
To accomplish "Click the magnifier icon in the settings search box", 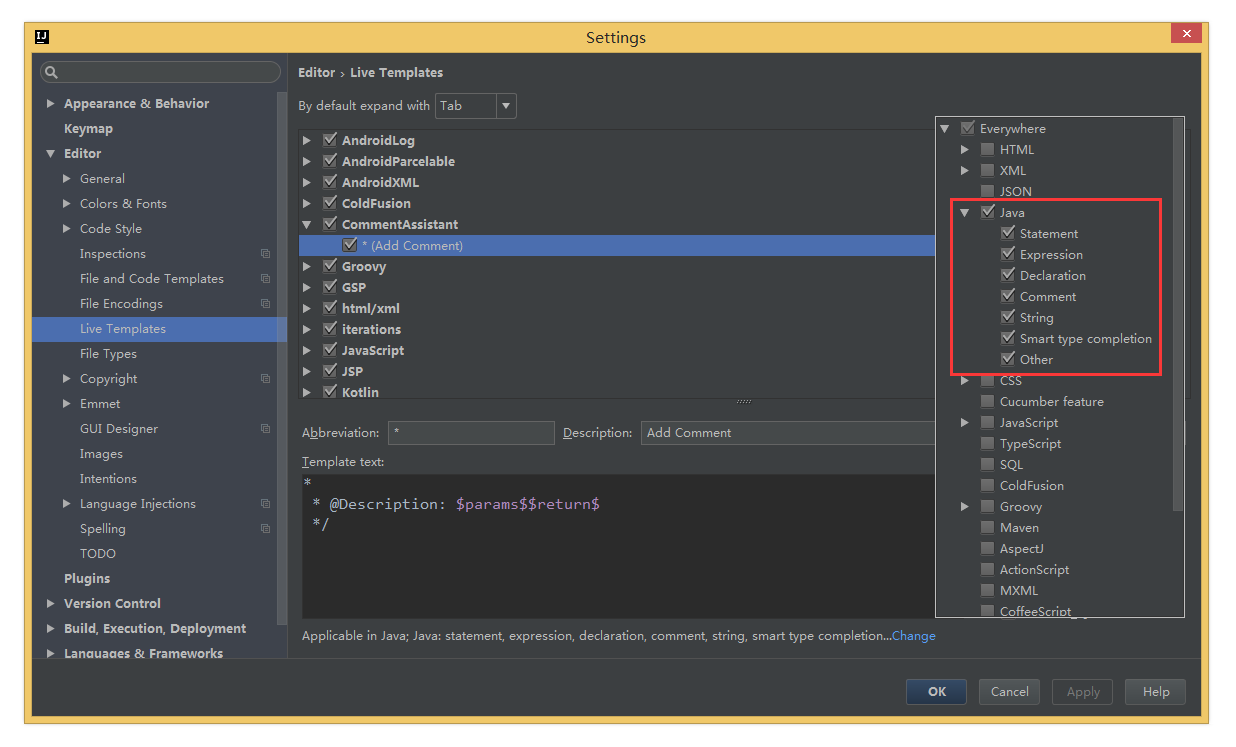I will point(51,72).
